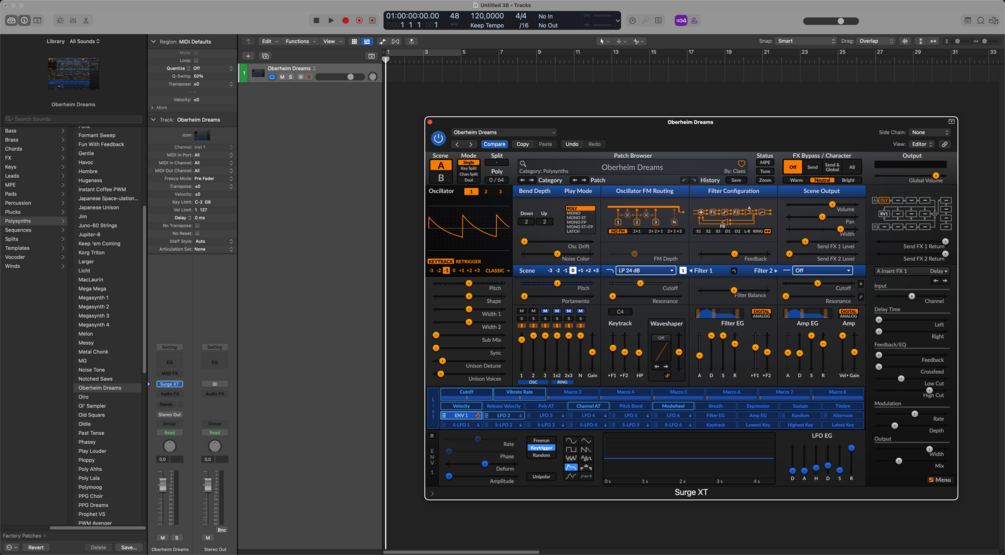
Task: Toggle KEYTRACK on the oscillator
Action: [x=440, y=261]
